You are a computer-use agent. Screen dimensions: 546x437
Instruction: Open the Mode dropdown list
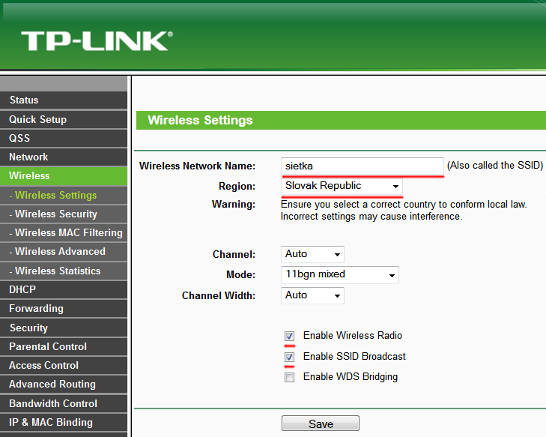pyautogui.click(x=340, y=275)
